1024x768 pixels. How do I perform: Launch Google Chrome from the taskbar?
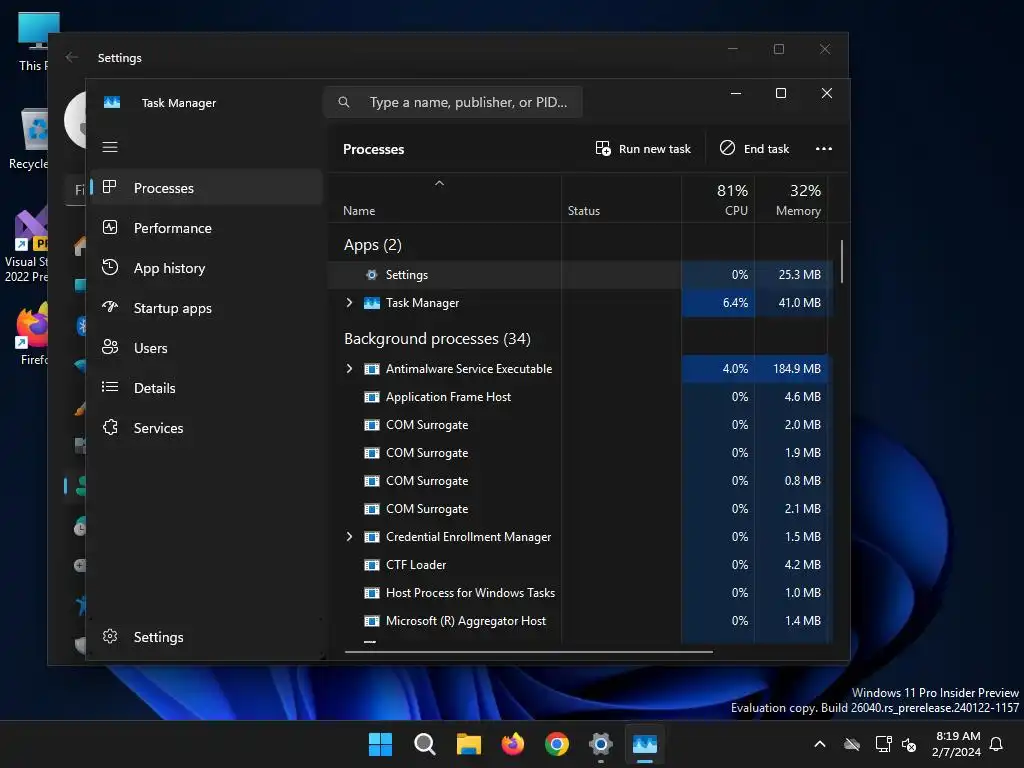[556, 744]
